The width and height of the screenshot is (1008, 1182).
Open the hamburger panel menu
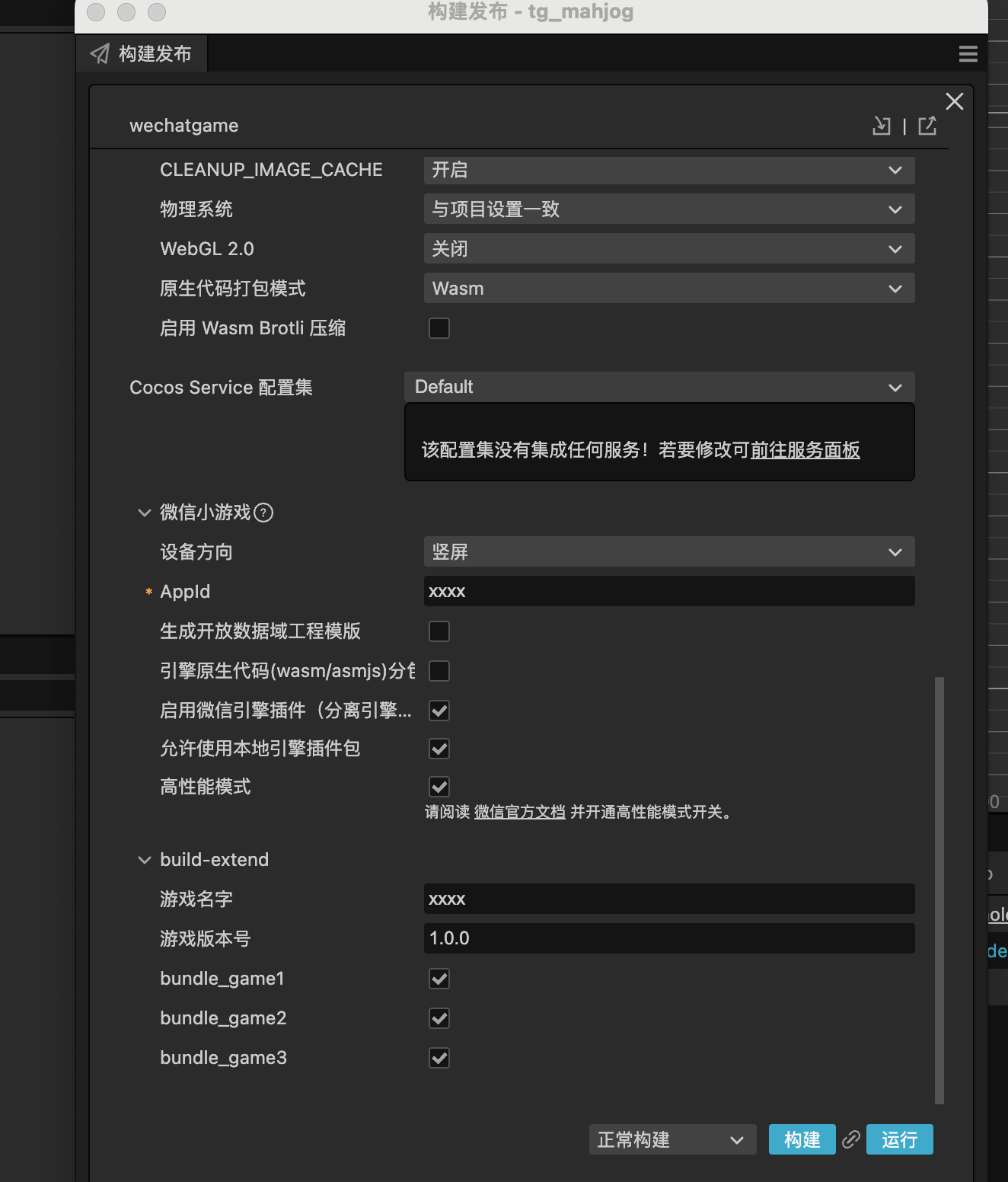tap(968, 54)
